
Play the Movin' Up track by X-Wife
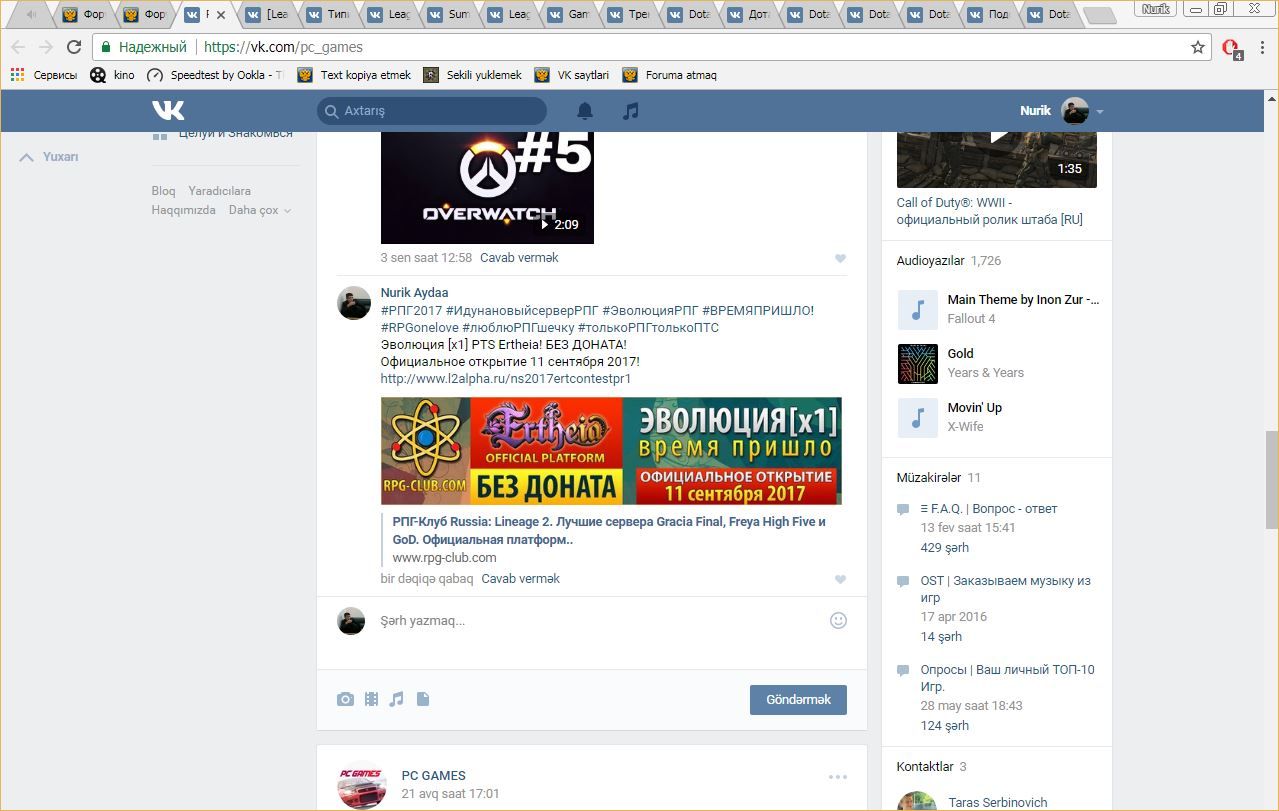(x=917, y=418)
